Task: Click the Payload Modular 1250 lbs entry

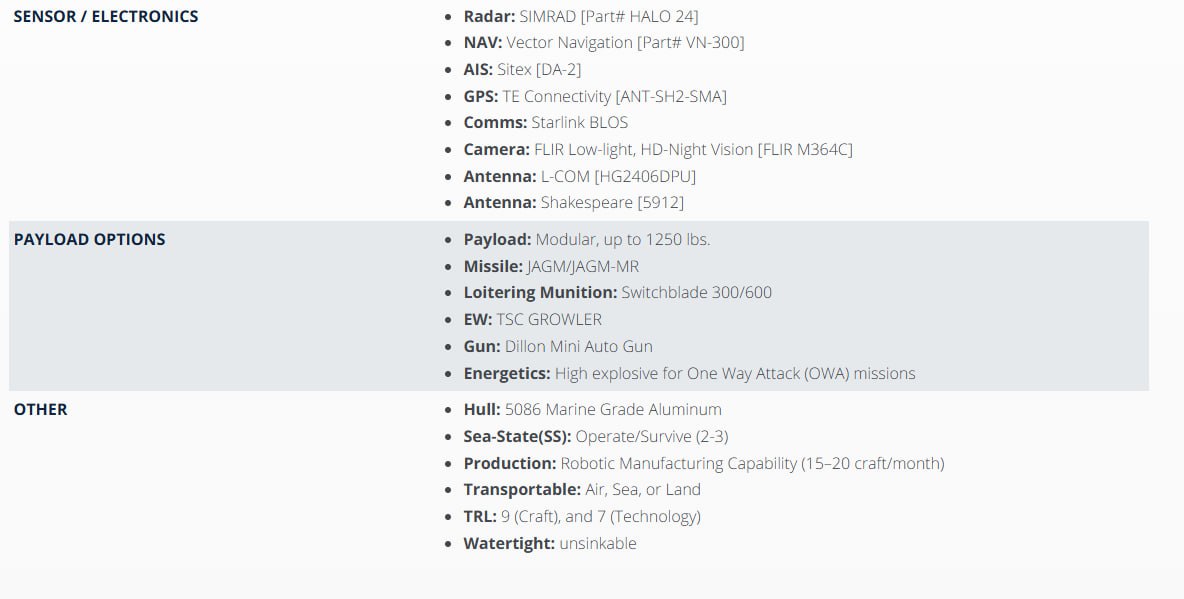Action: [x=586, y=239]
